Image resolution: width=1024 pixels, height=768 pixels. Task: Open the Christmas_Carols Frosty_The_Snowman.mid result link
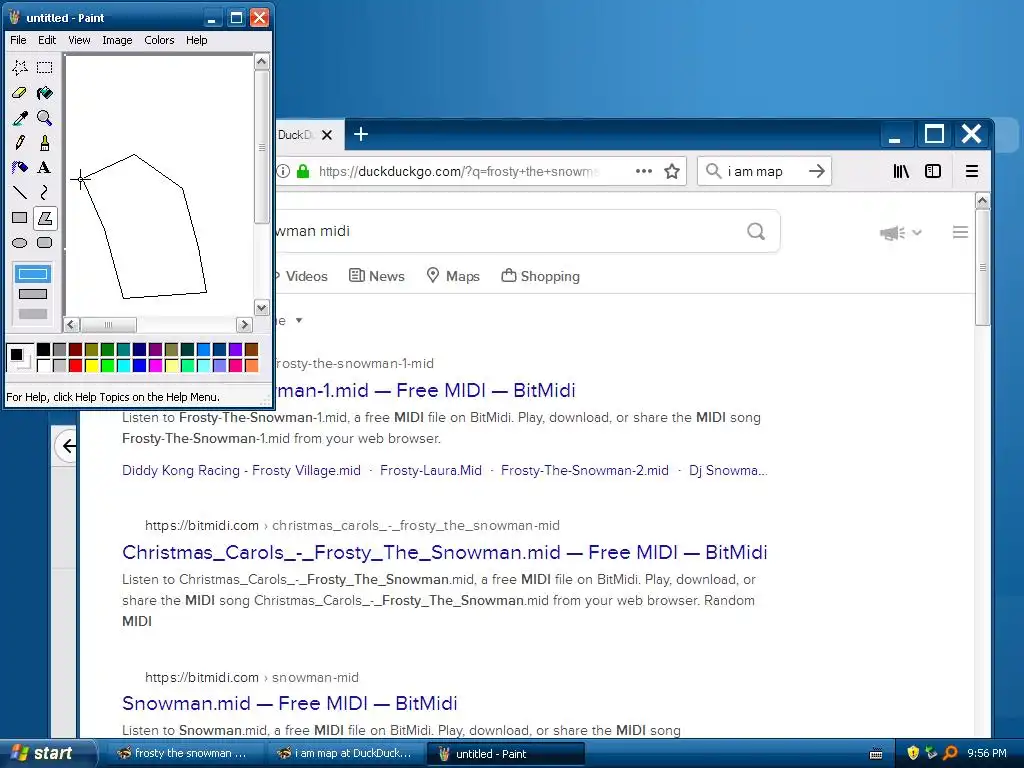click(x=445, y=552)
